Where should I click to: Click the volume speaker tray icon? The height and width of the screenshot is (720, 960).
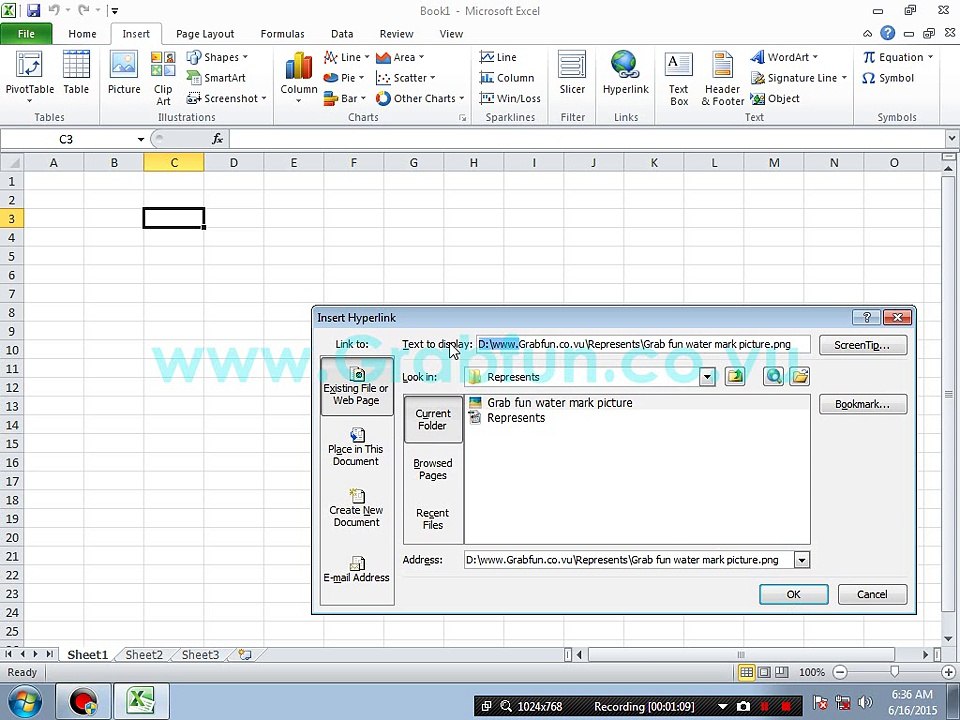tap(864, 702)
